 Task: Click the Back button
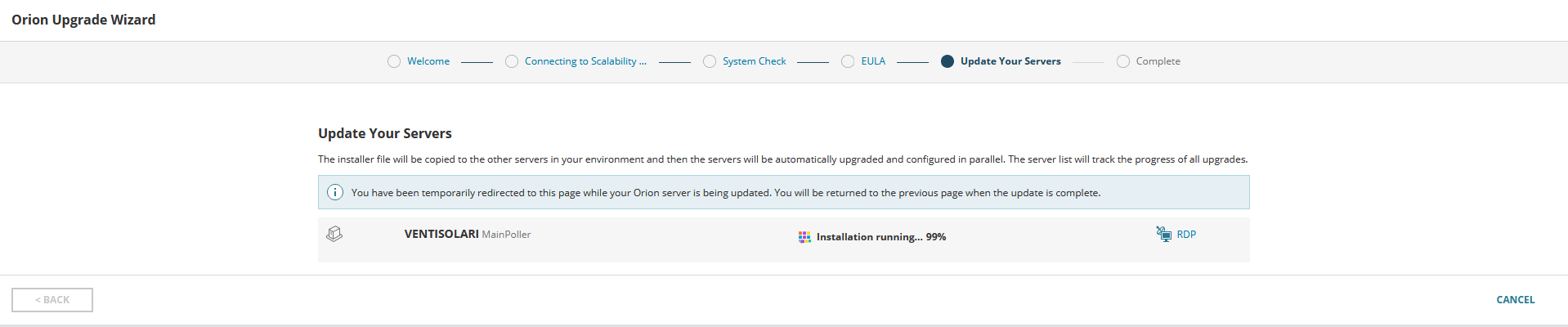click(x=52, y=300)
